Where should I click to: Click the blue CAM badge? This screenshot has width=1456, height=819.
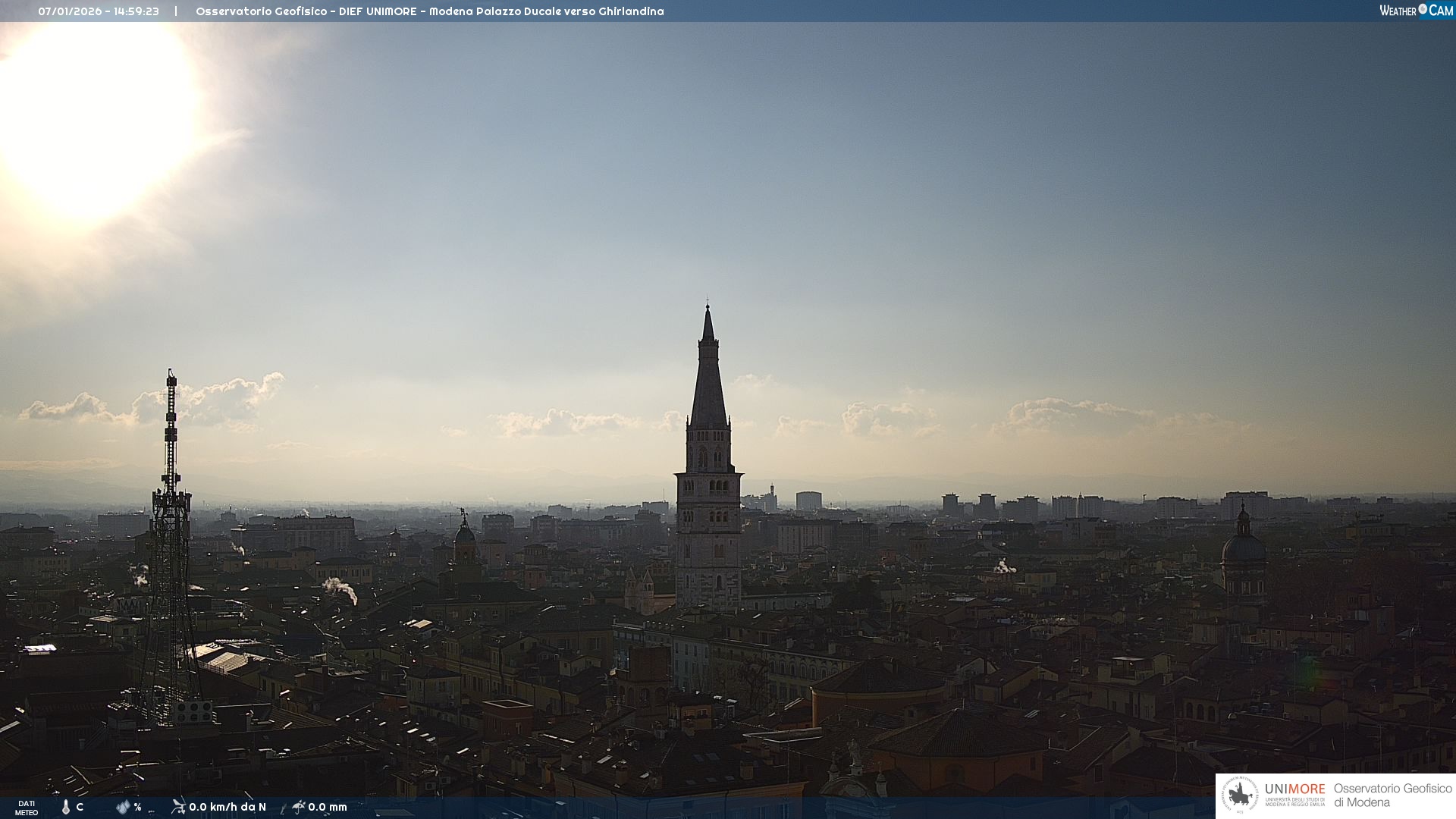tap(1441, 11)
